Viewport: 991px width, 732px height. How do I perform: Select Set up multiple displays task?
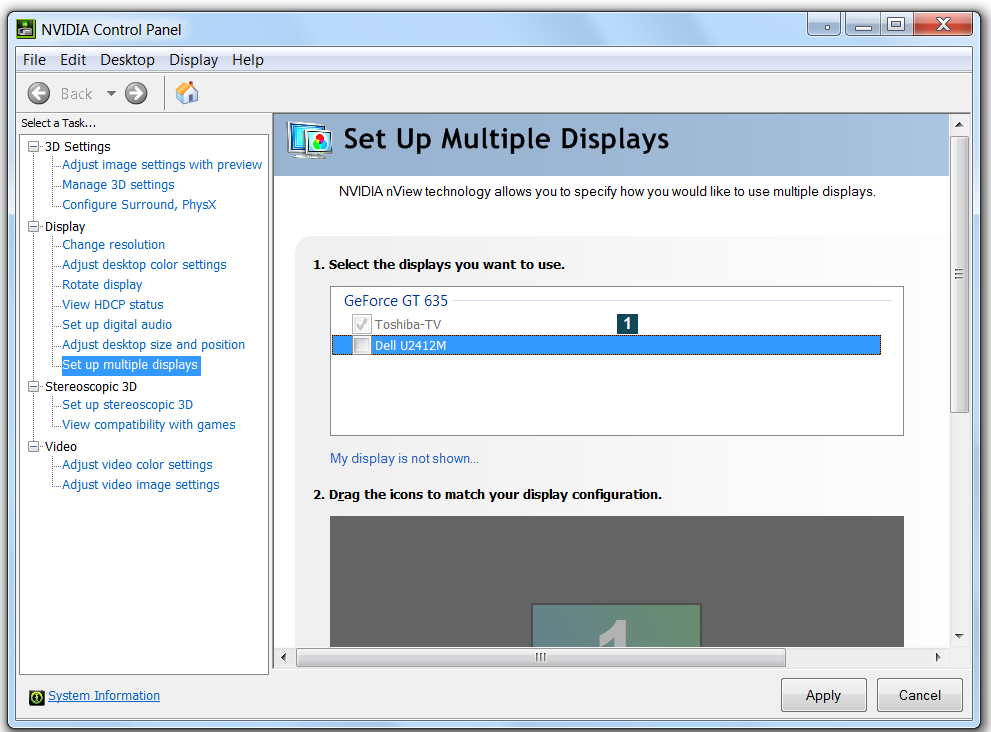[x=130, y=365]
